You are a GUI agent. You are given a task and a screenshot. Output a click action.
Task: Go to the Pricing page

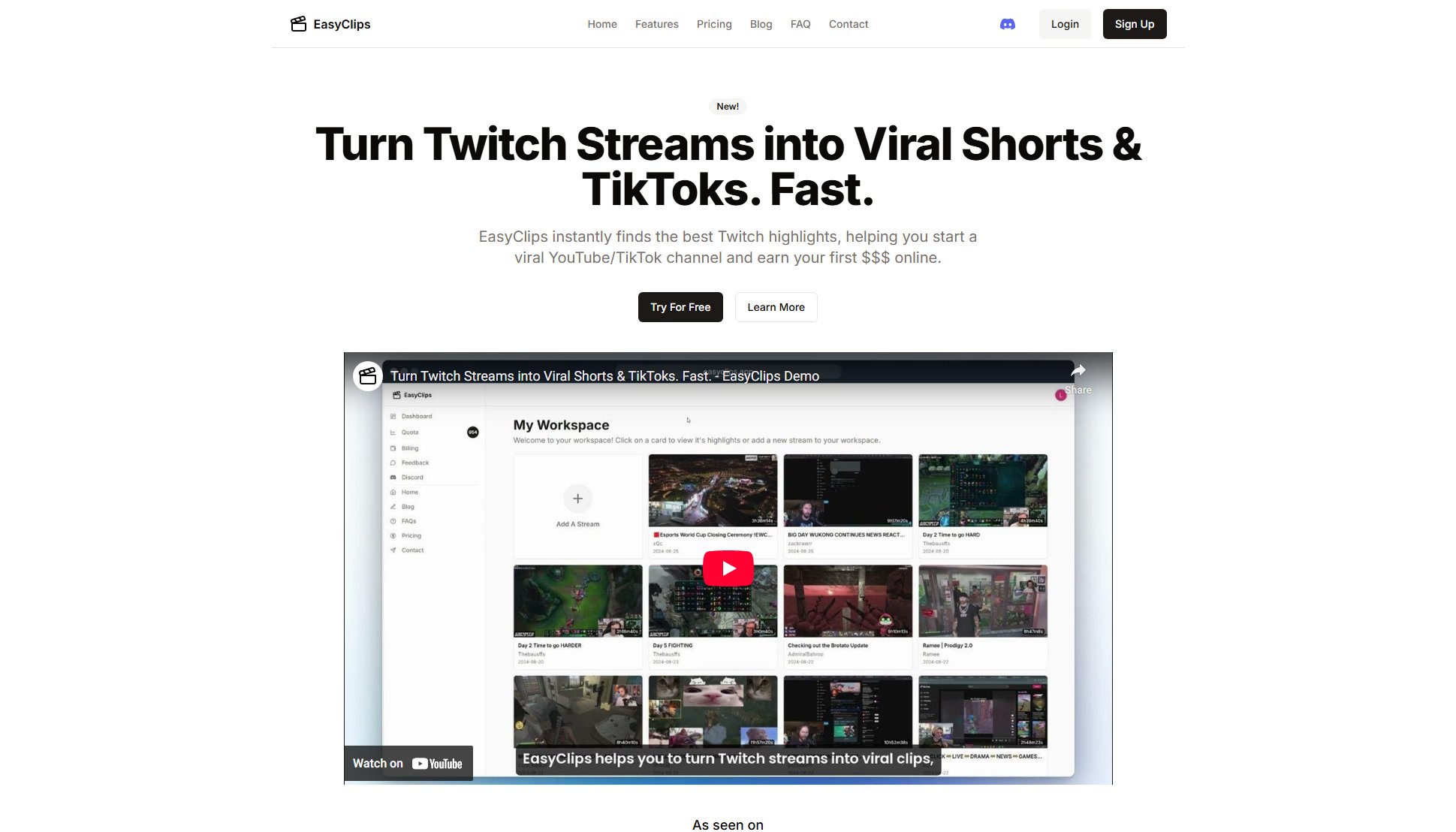click(x=713, y=24)
